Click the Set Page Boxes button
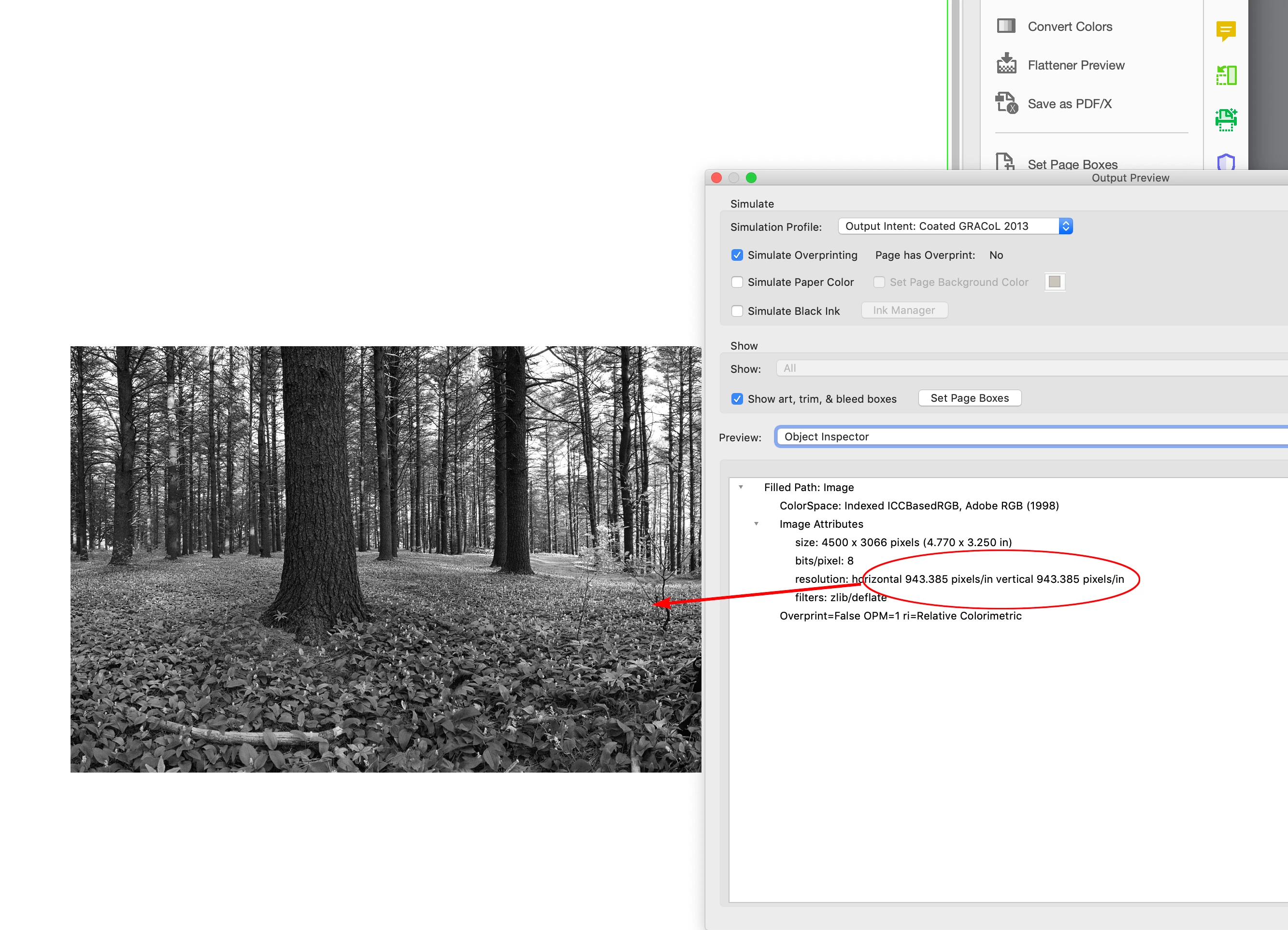1288x930 pixels. (x=970, y=398)
